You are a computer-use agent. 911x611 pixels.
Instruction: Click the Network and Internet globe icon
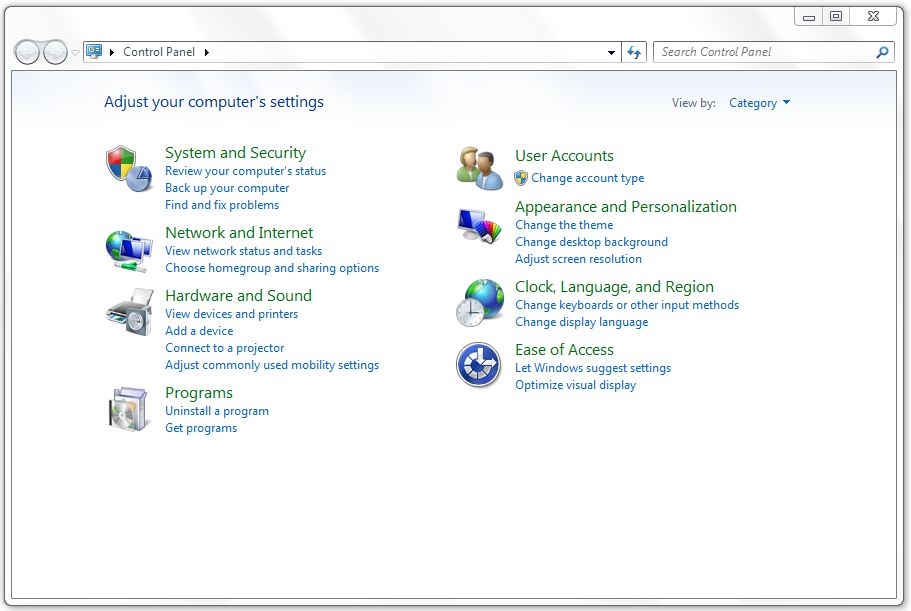pos(129,251)
